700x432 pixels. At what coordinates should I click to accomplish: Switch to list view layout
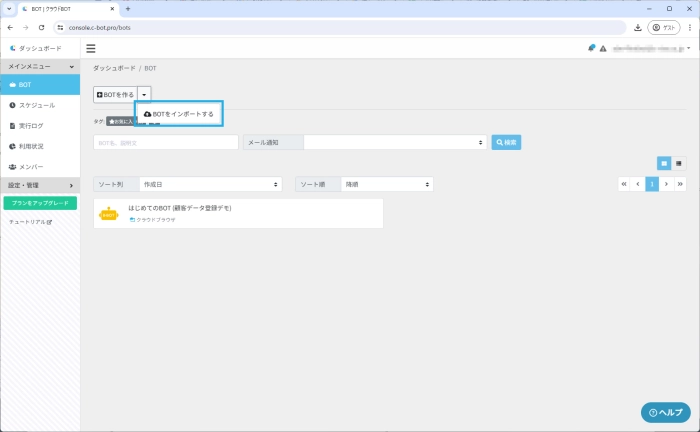tap(679, 163)
